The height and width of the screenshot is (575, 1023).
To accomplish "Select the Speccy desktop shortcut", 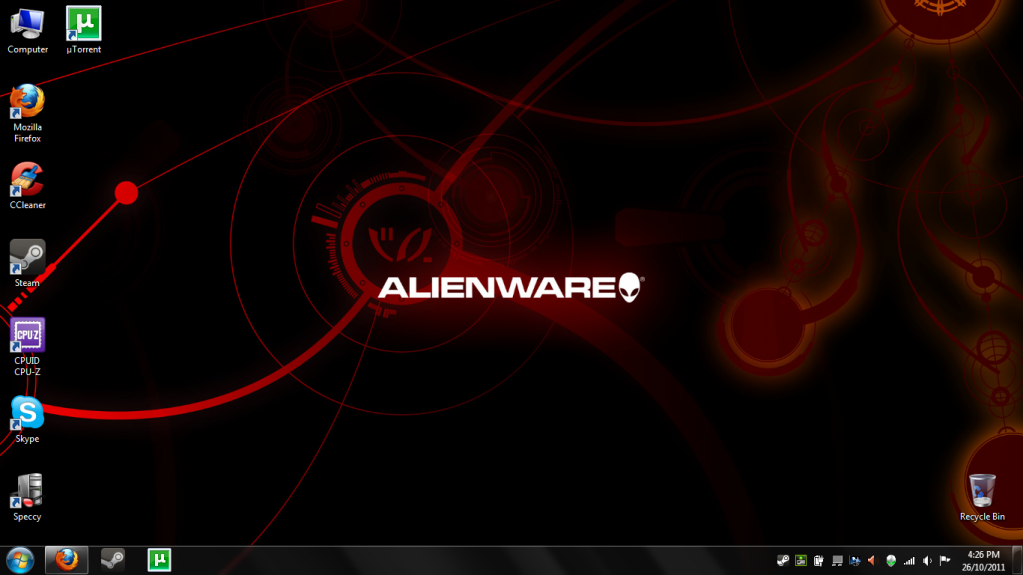I will tap(27, 497).
